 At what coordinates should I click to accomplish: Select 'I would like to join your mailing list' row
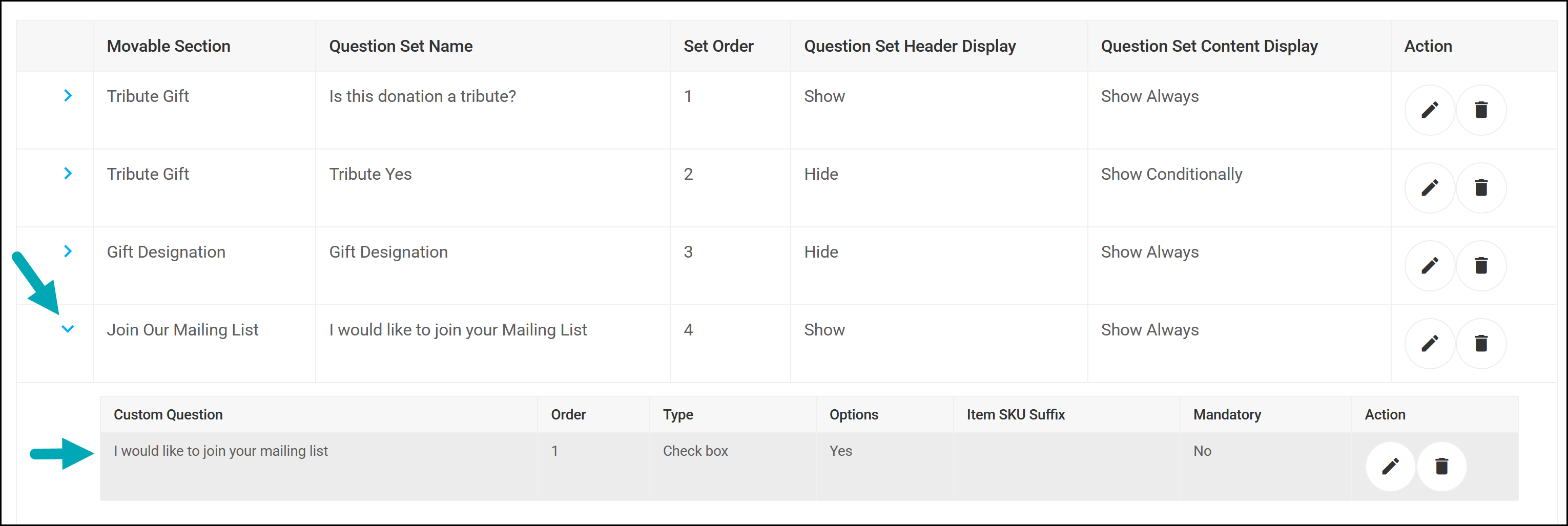(220, 451)
